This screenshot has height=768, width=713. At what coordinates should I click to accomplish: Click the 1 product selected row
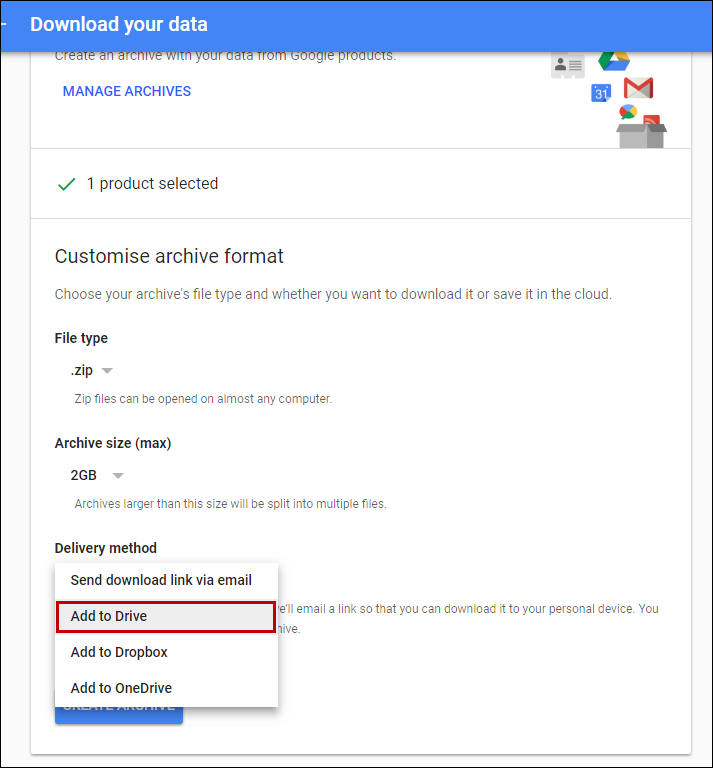click(x=152, y=184)
